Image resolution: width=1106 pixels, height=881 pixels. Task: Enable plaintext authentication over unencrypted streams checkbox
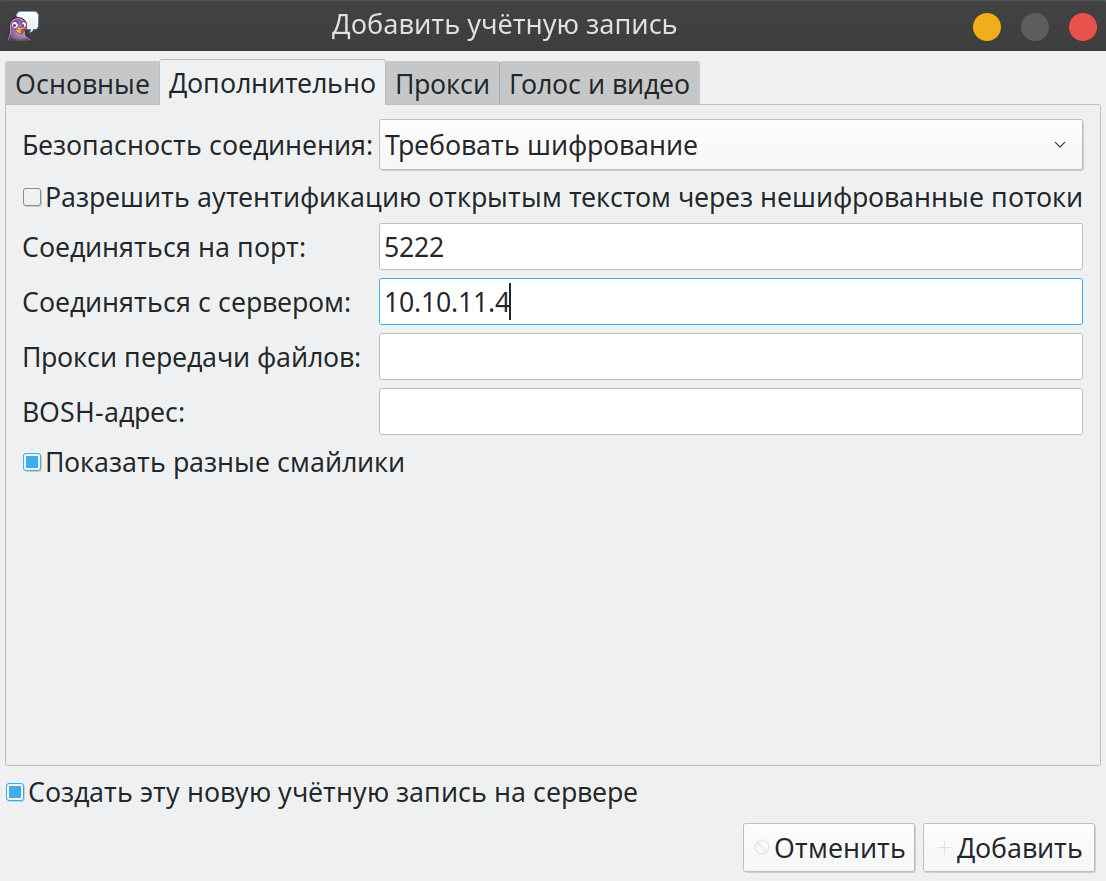pyautogui.click(x=32, y=197)
